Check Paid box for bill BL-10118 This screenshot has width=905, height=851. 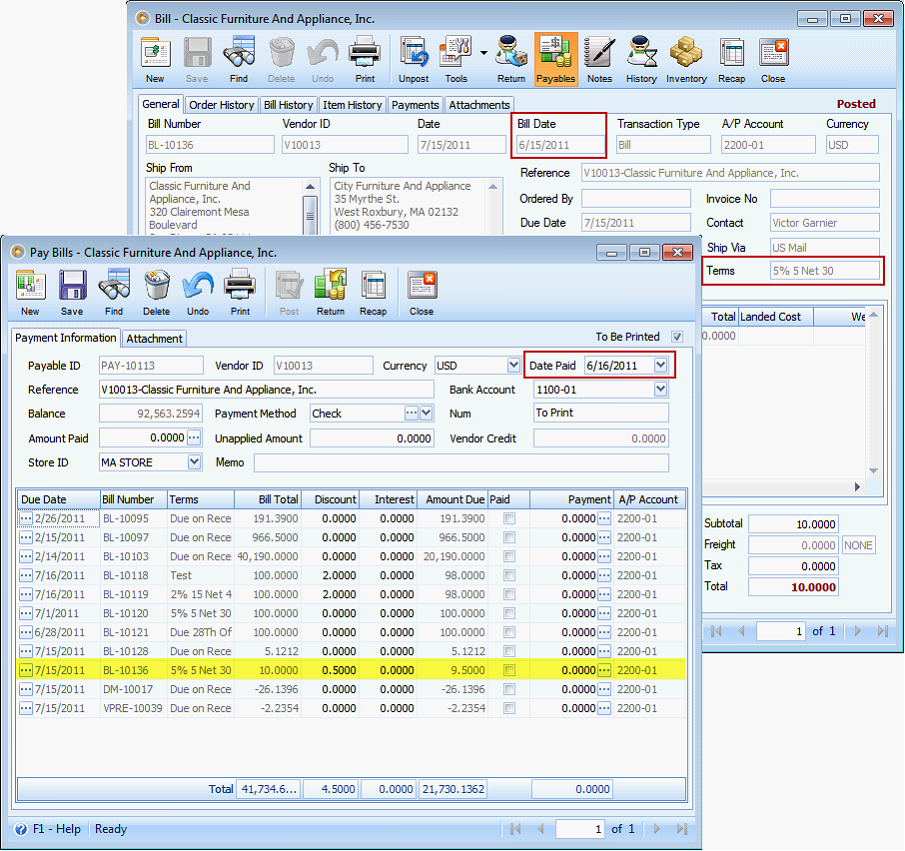pyautogui.click(x=509, y=576)
